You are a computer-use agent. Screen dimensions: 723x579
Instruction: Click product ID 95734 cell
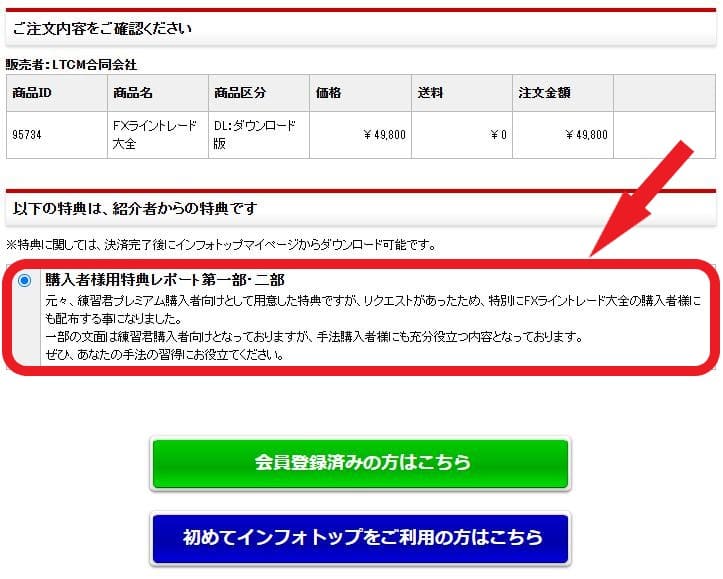[x=57, y=135]
